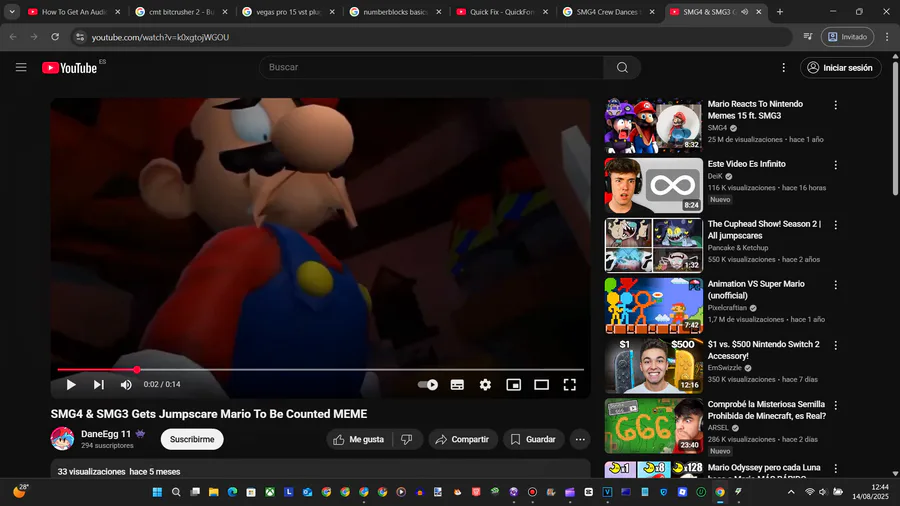Switch to vegas pro 15 vst tab
The width and height of the screenshot is (900, 506).
click(288, 11)
